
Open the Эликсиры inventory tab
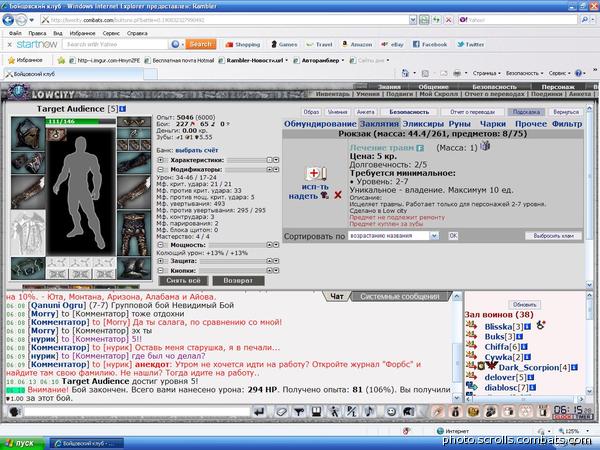(423, 124)
